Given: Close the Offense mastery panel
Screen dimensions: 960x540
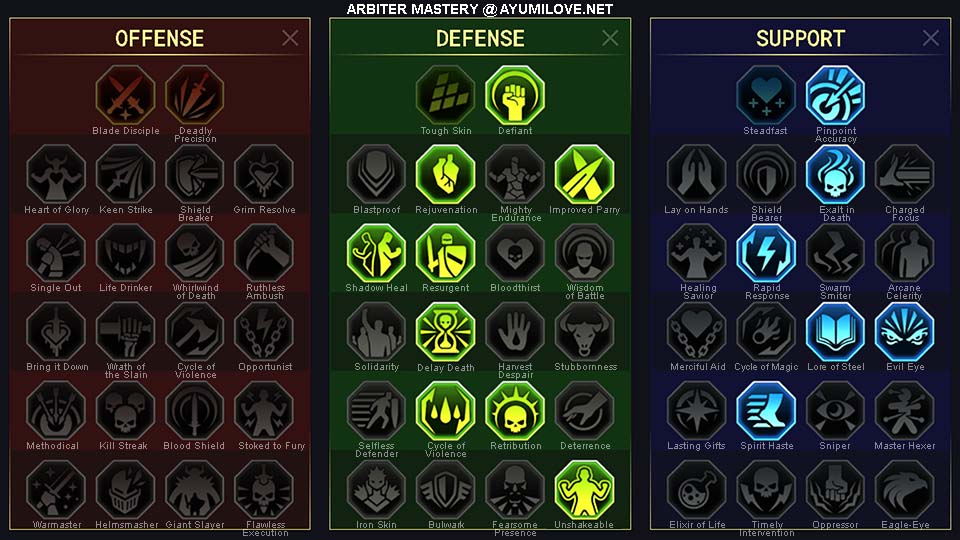Looking at the screenshot, I should [290, 38].
